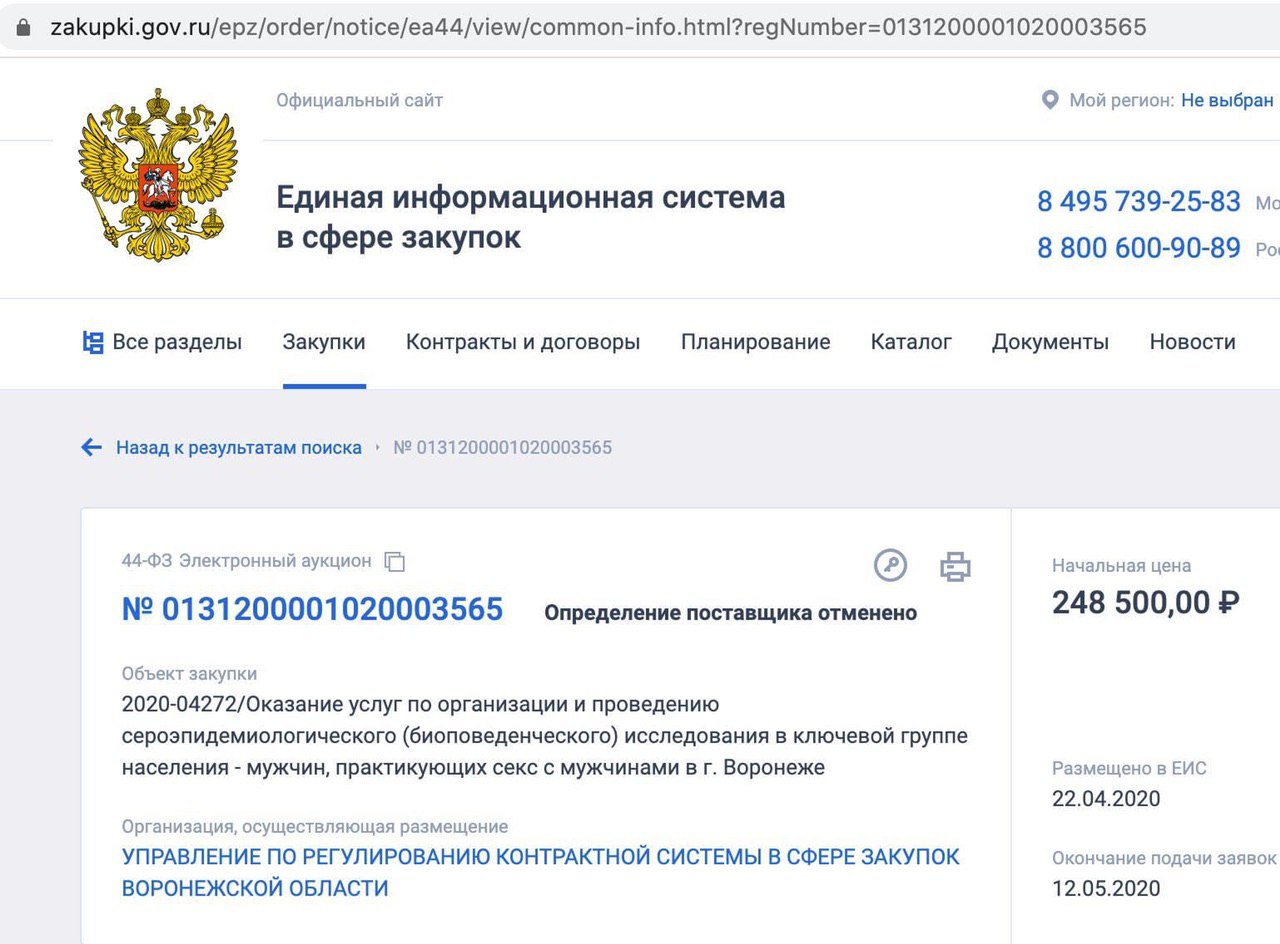Click breadcrumb № 0131200001020003565

[503, 447]
